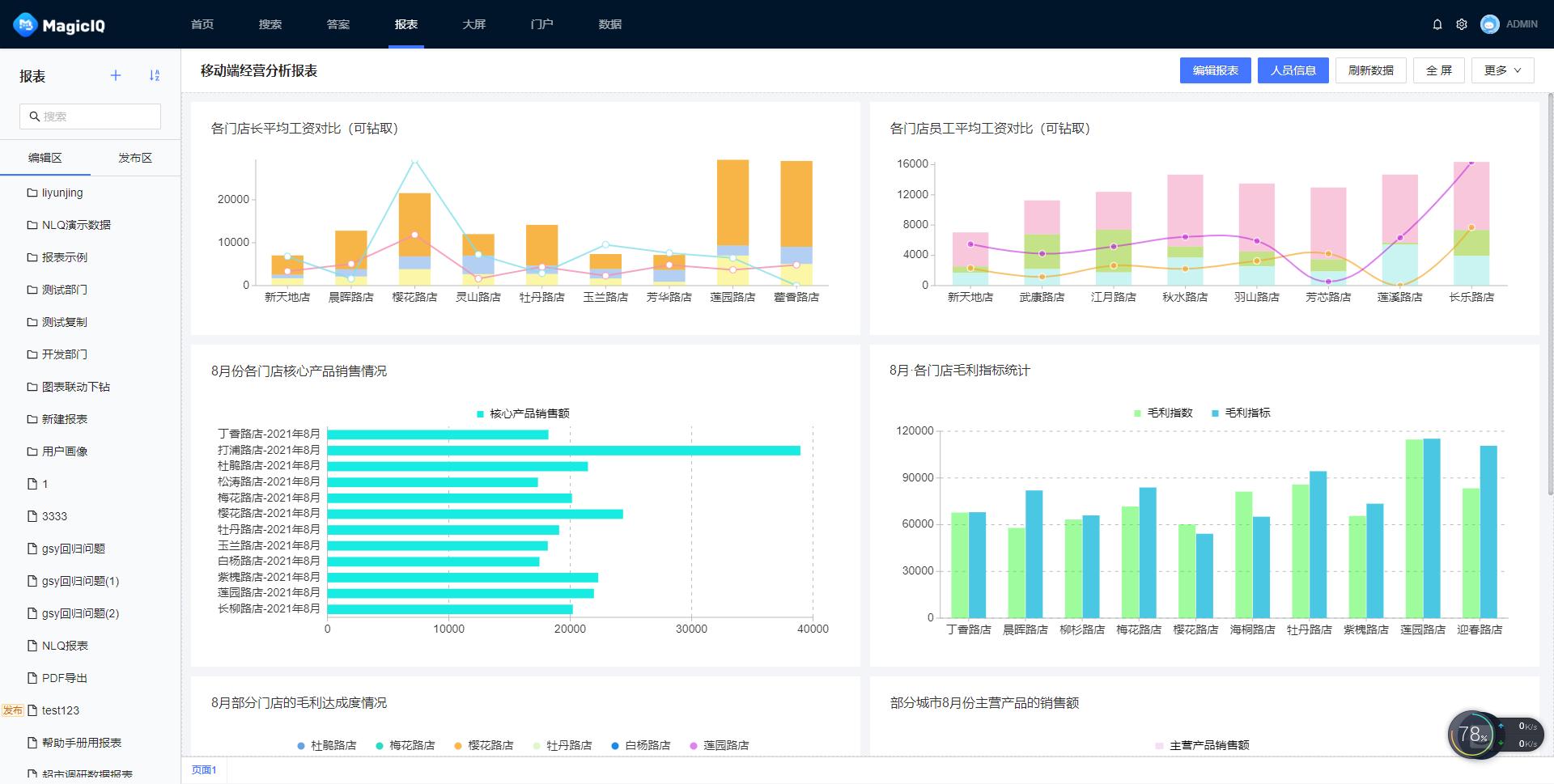
Task: Click the notification bell icon
Action: 1437,24
